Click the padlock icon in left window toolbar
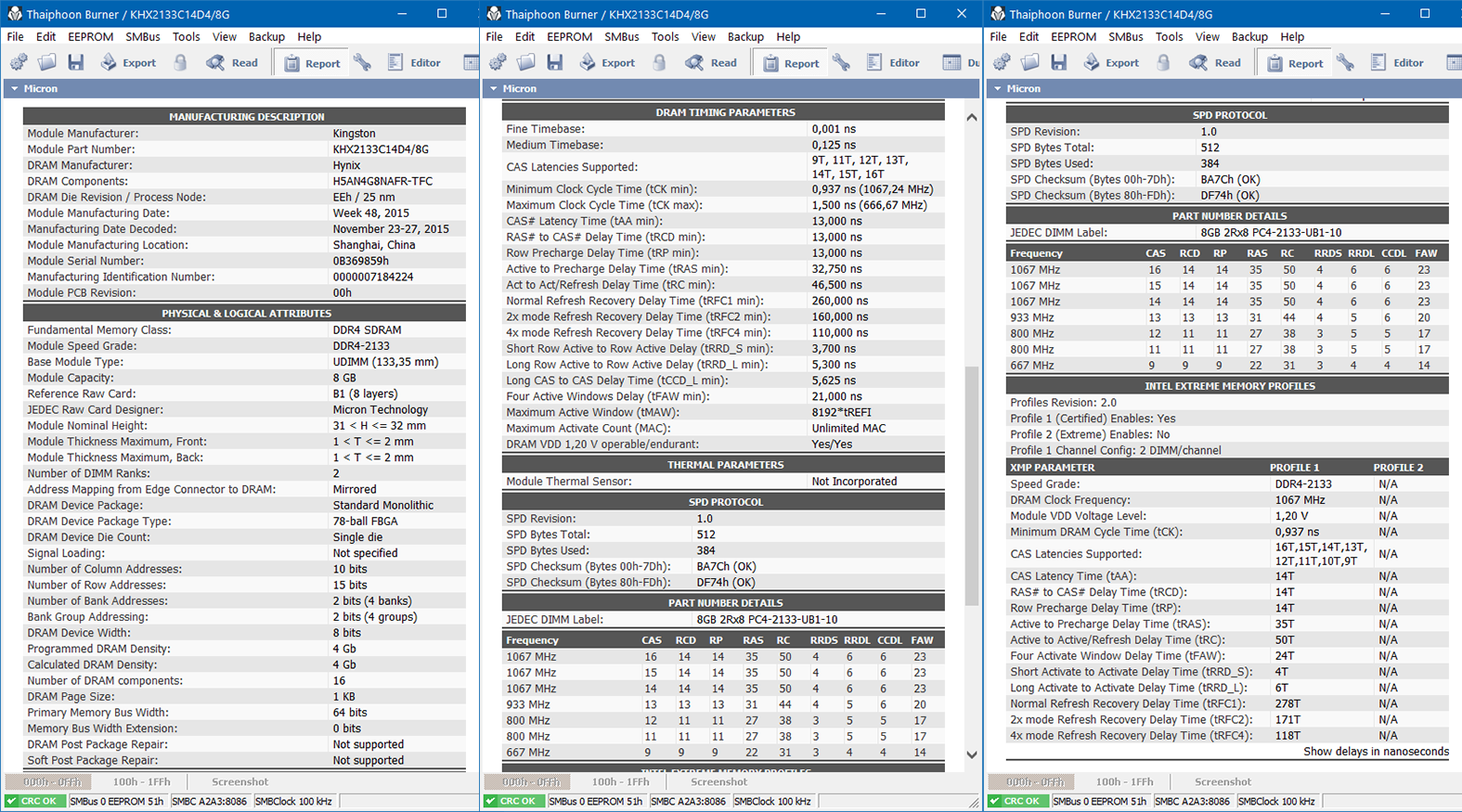 (x=181, y=62)
